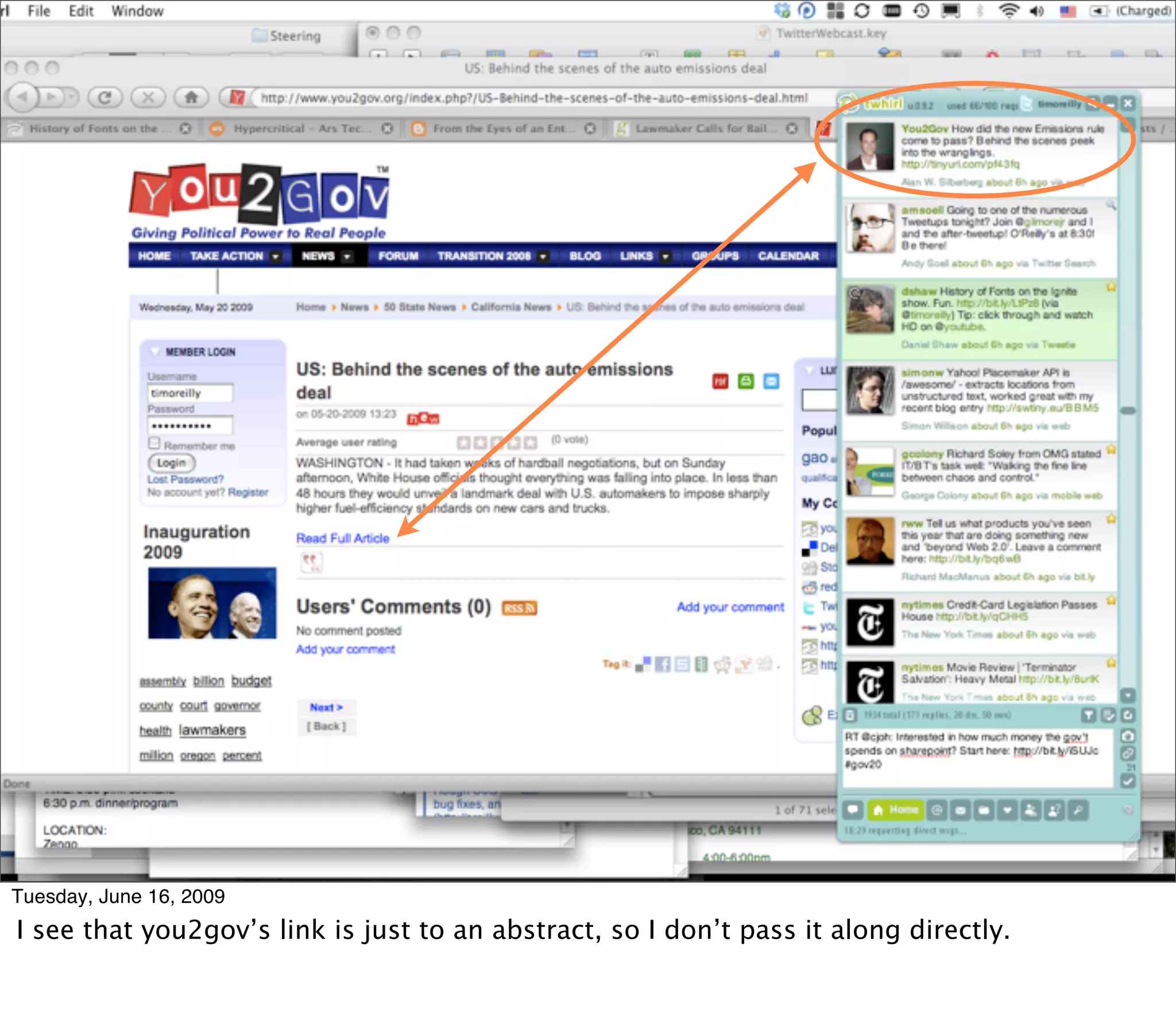Click the Username input field
The image size is (1176, 1032).
(x=191, y=393)
